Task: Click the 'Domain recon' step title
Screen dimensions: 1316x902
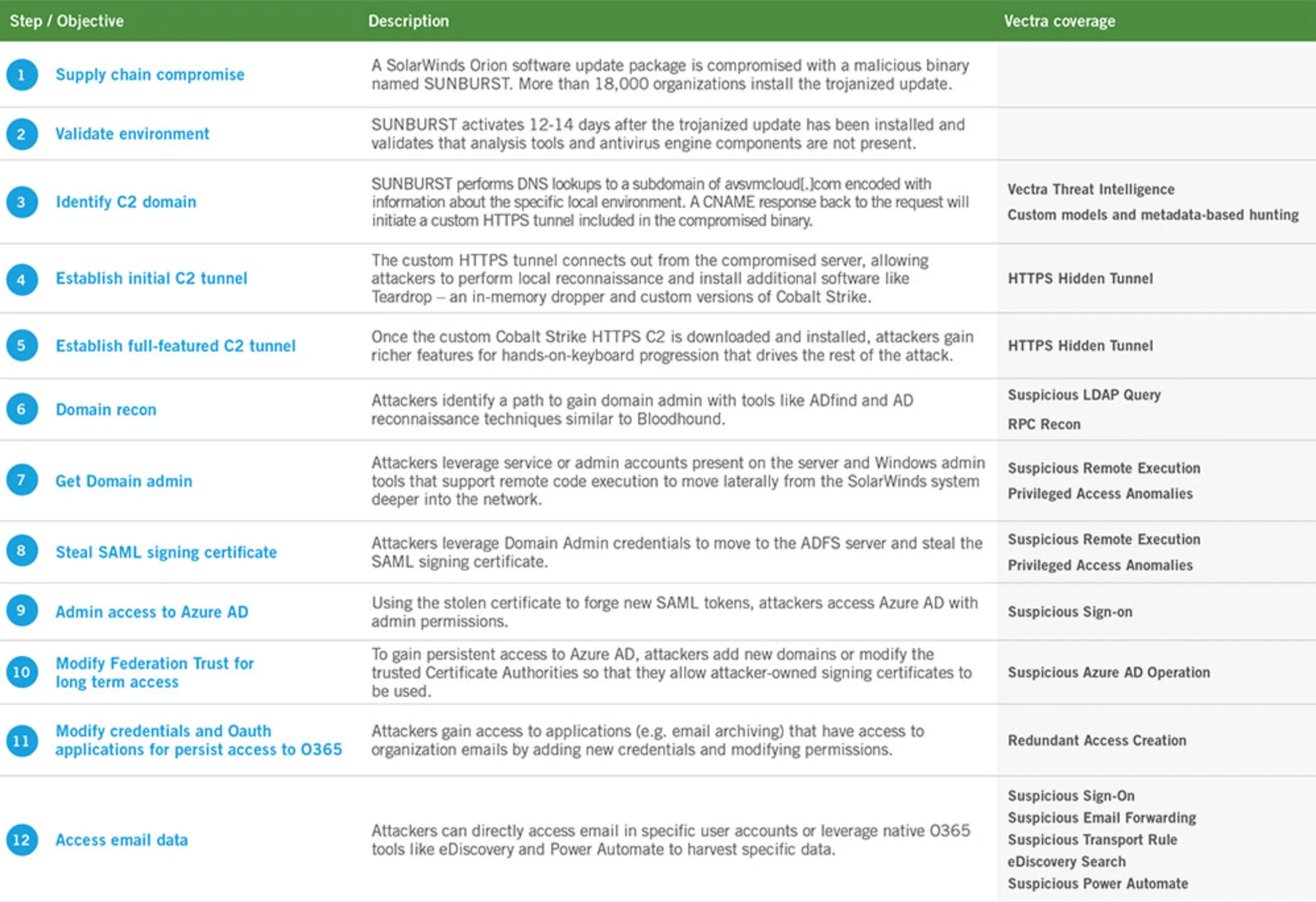Action: (x=105, y=409)
